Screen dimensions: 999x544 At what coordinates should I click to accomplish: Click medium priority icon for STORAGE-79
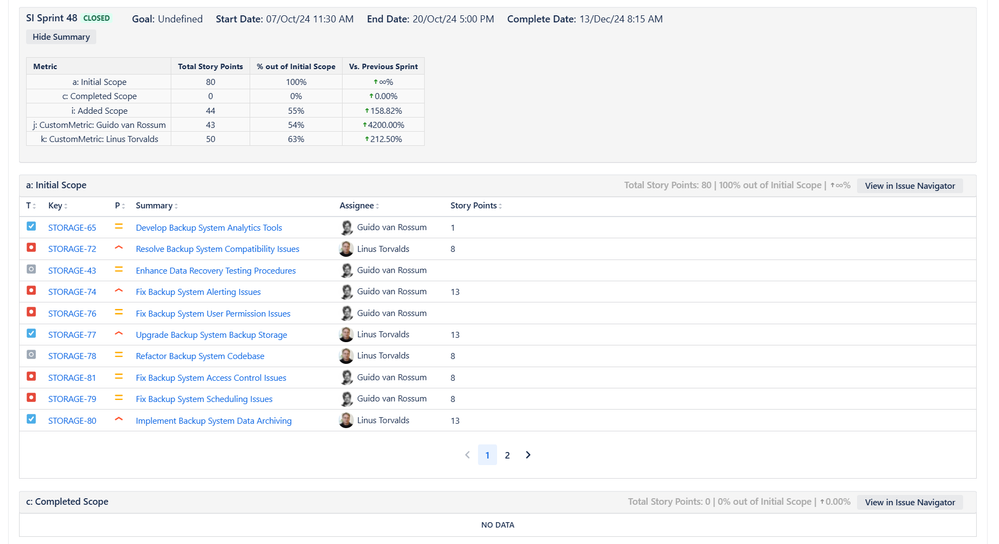(x=119, y=397)
